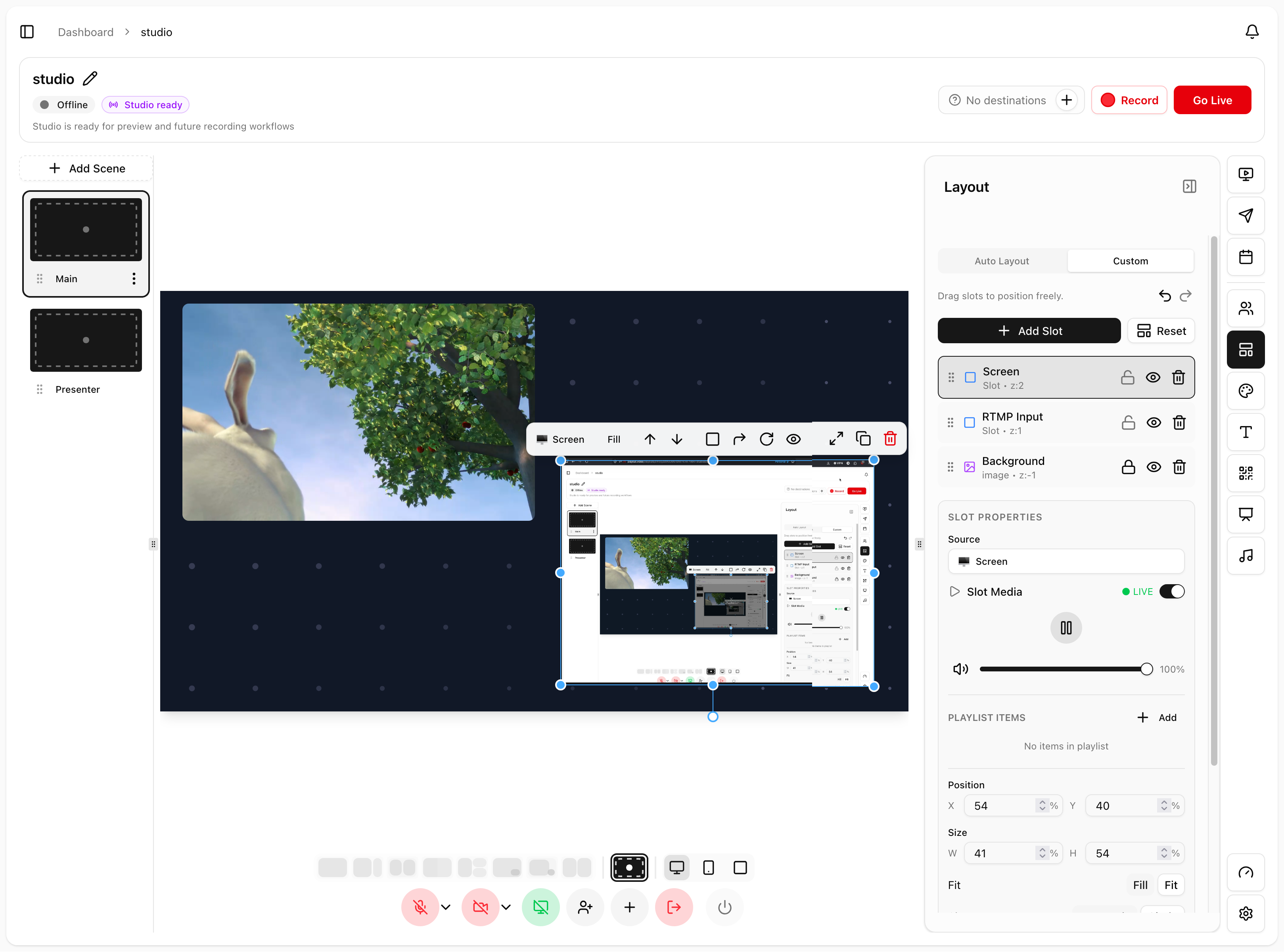This screenshot has height=952, width=1284.
Task: Select desktop landscape orientation
Action: point(676,867)
